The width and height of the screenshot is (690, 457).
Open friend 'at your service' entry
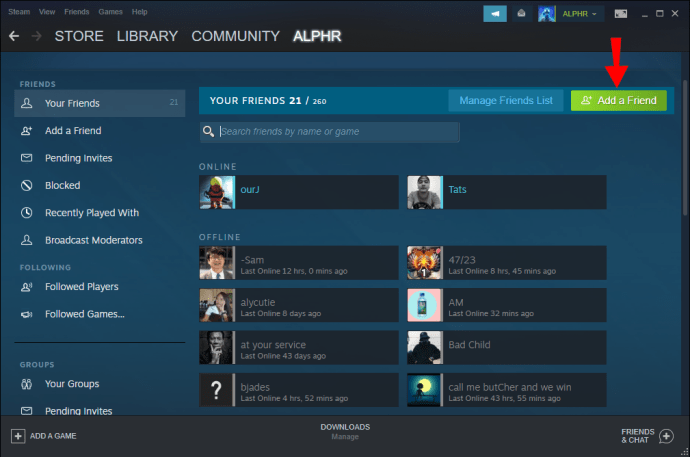tap(299, 347)
